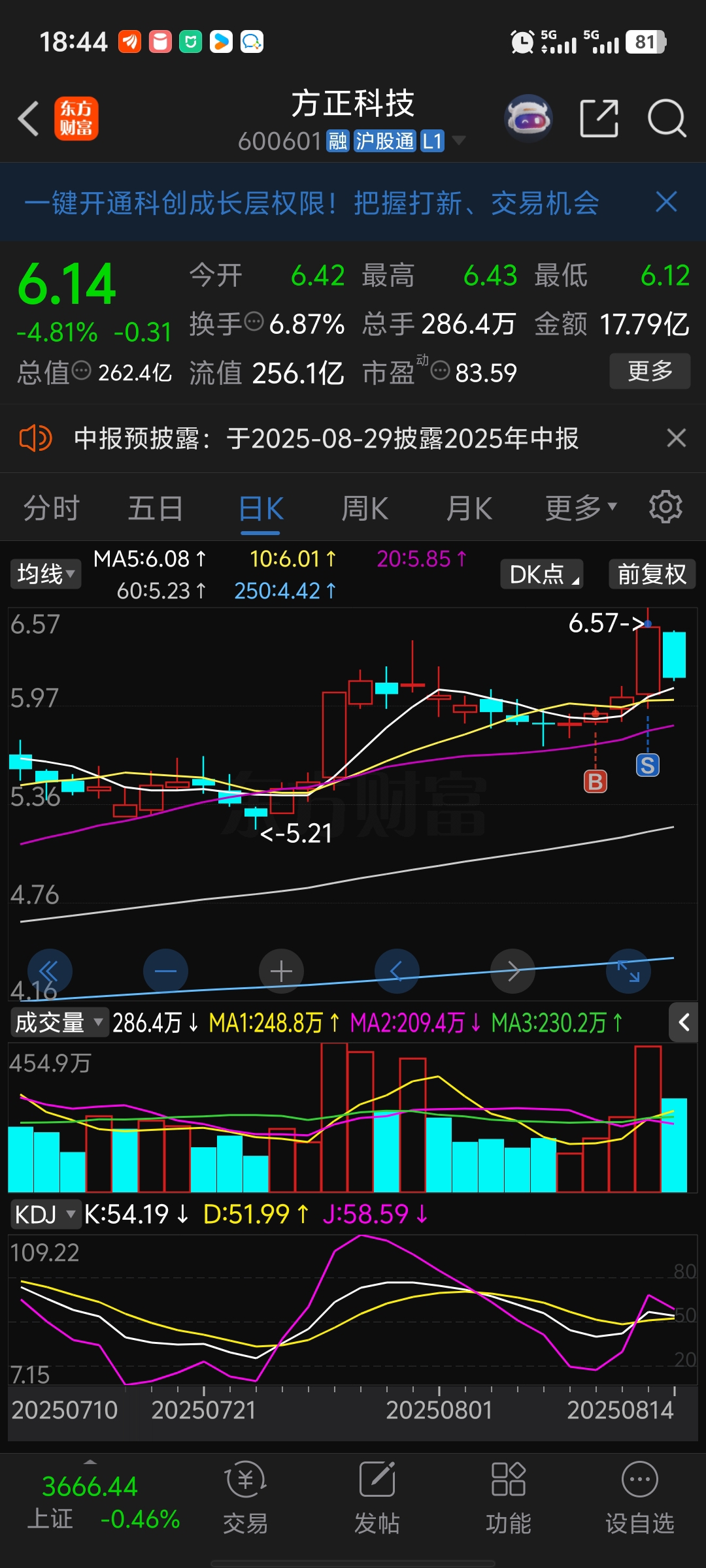Tap the 6.57 high price label

coord(607,623)
